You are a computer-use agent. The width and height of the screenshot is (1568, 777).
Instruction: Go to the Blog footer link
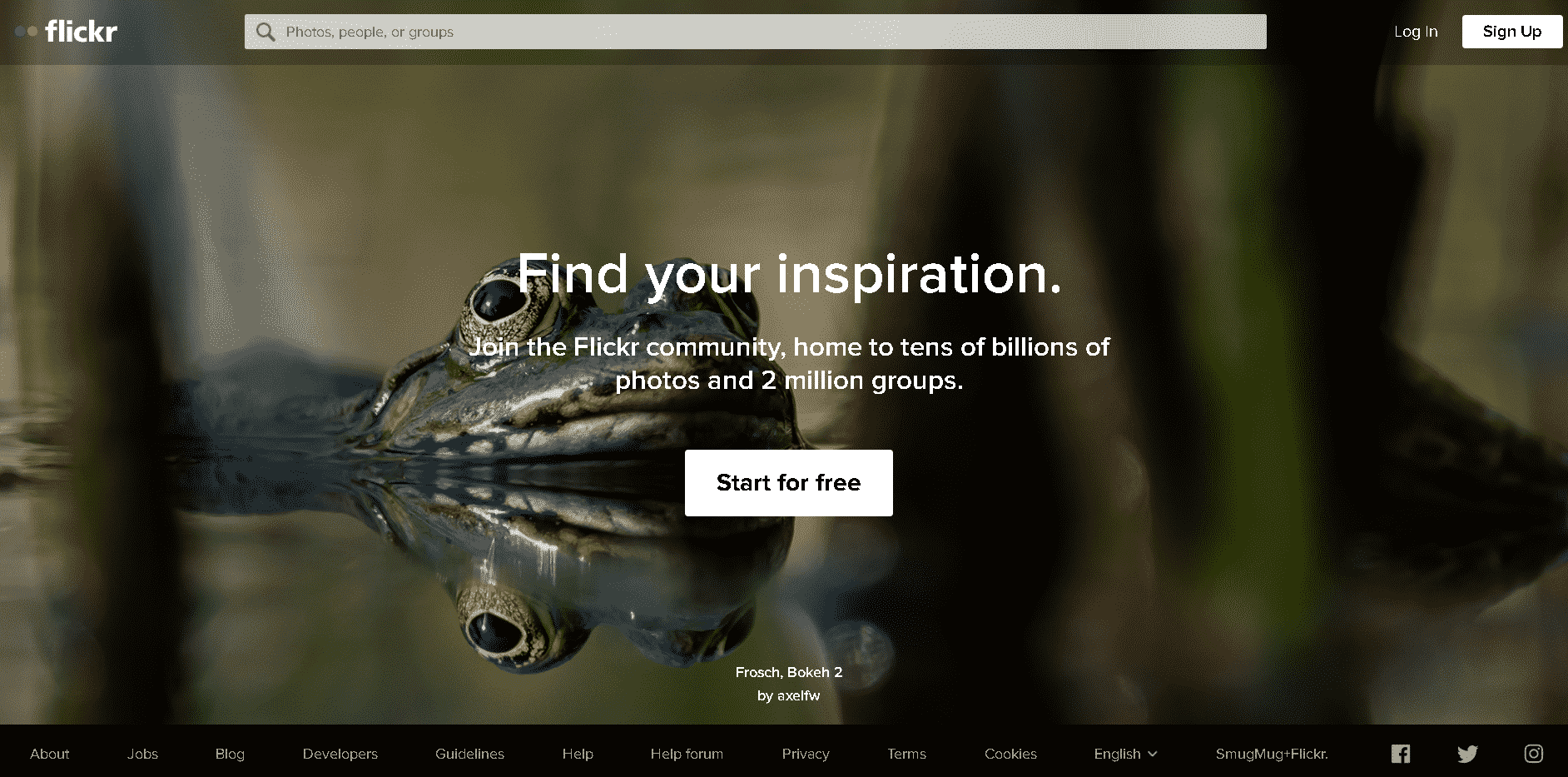pos(230,754)
